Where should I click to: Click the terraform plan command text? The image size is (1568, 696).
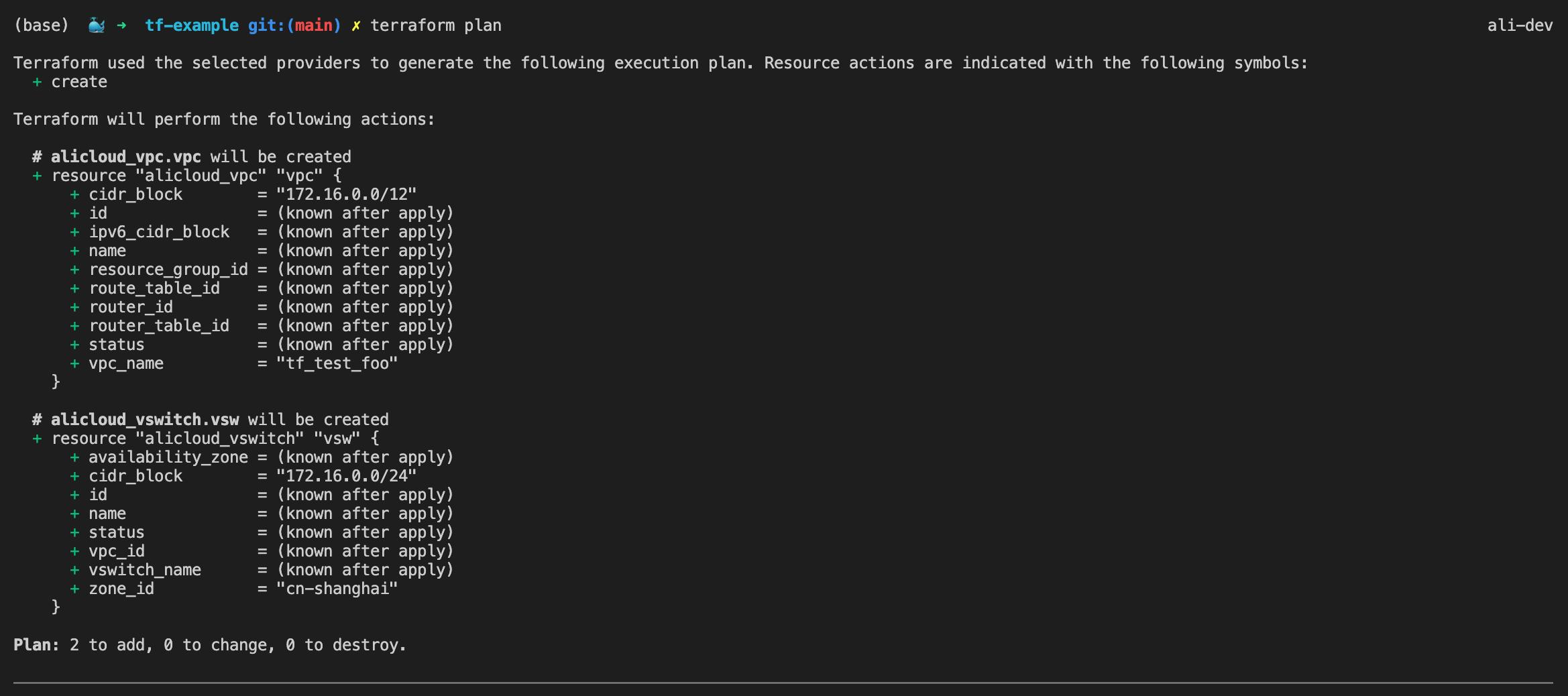click(436, 25)
